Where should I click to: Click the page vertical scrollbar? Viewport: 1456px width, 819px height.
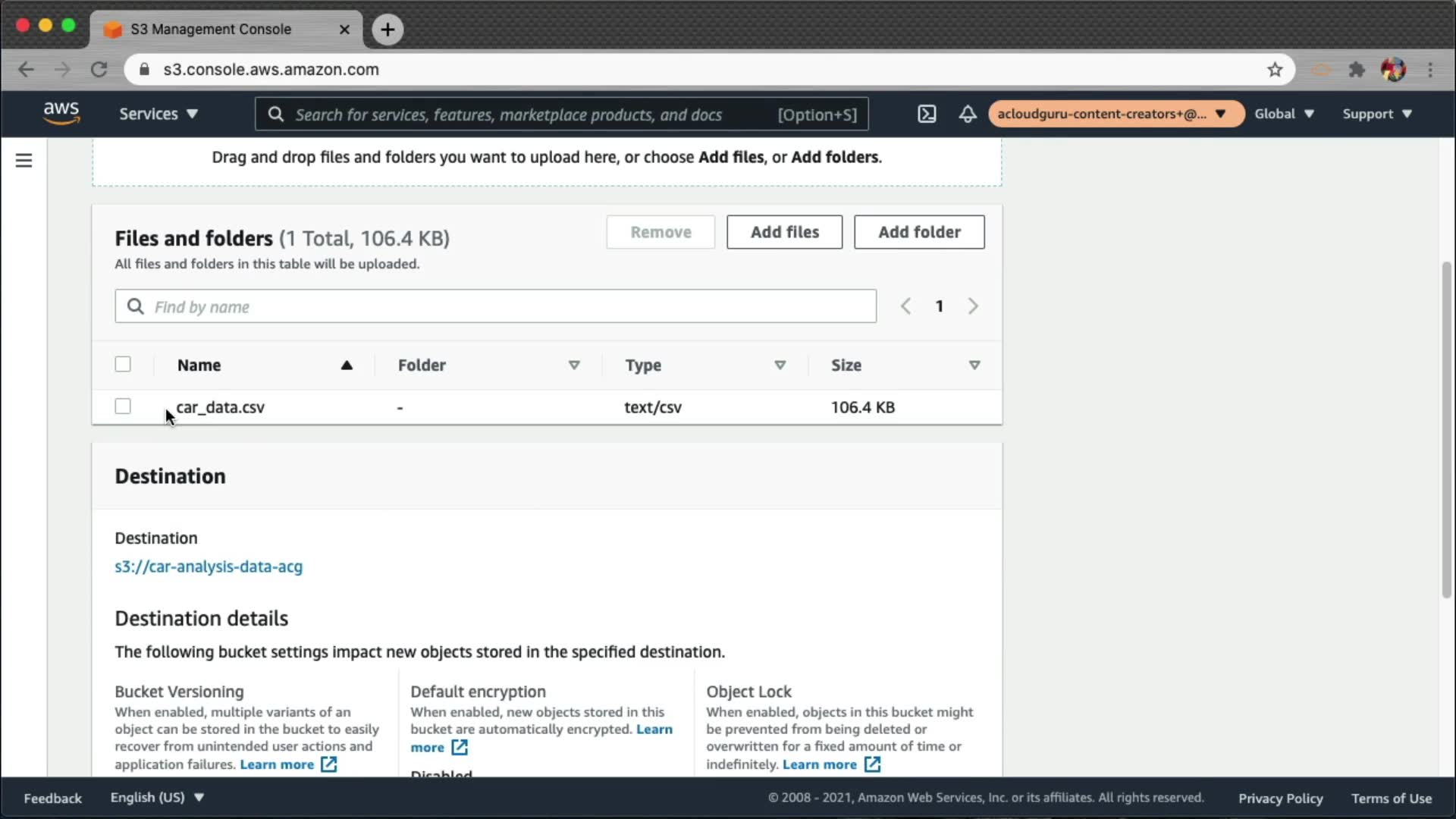click(x=1446, y=429)
